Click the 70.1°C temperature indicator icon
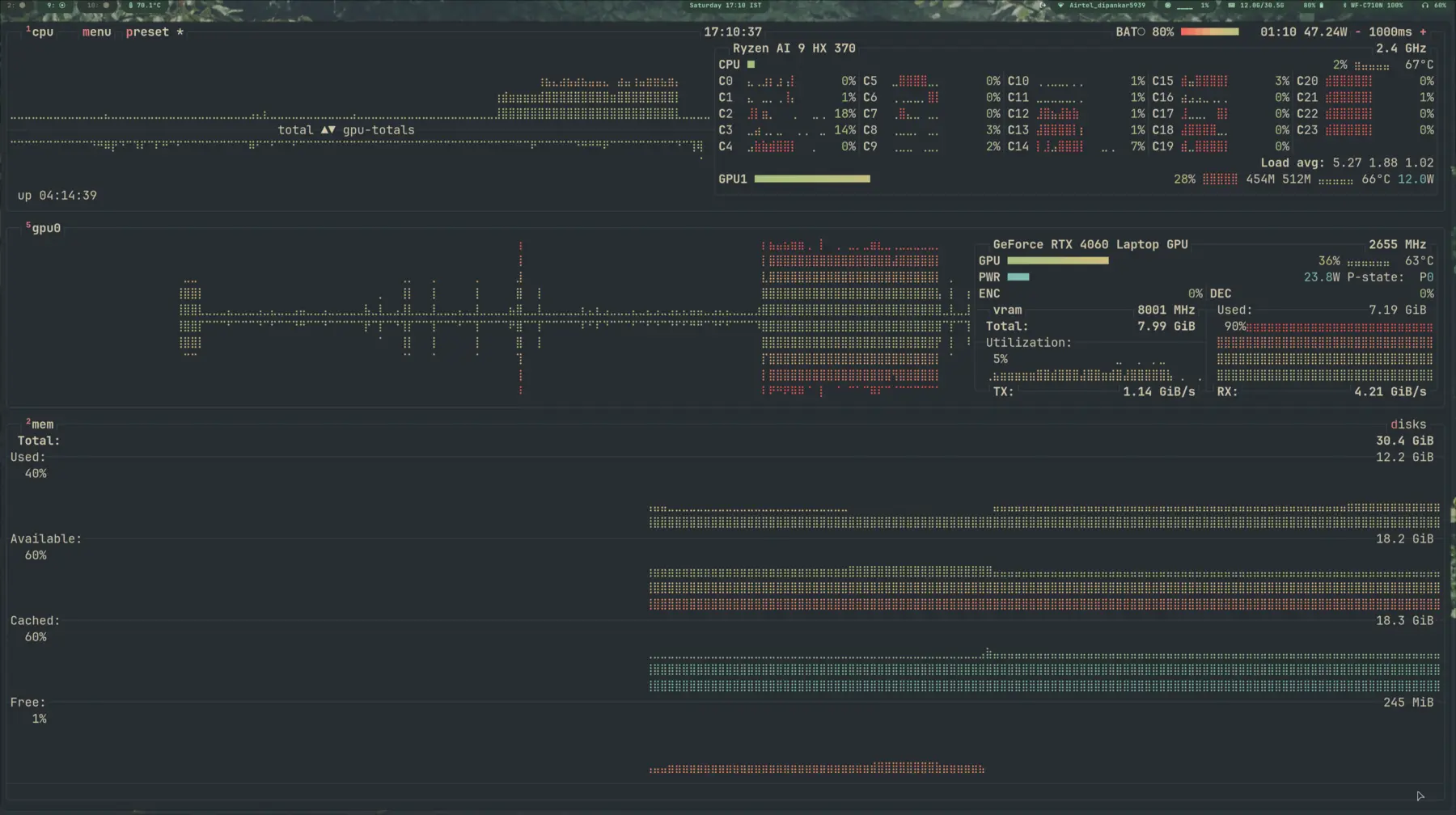The width and height of the screenshot is (1456, 815). (x=130, y=5)
